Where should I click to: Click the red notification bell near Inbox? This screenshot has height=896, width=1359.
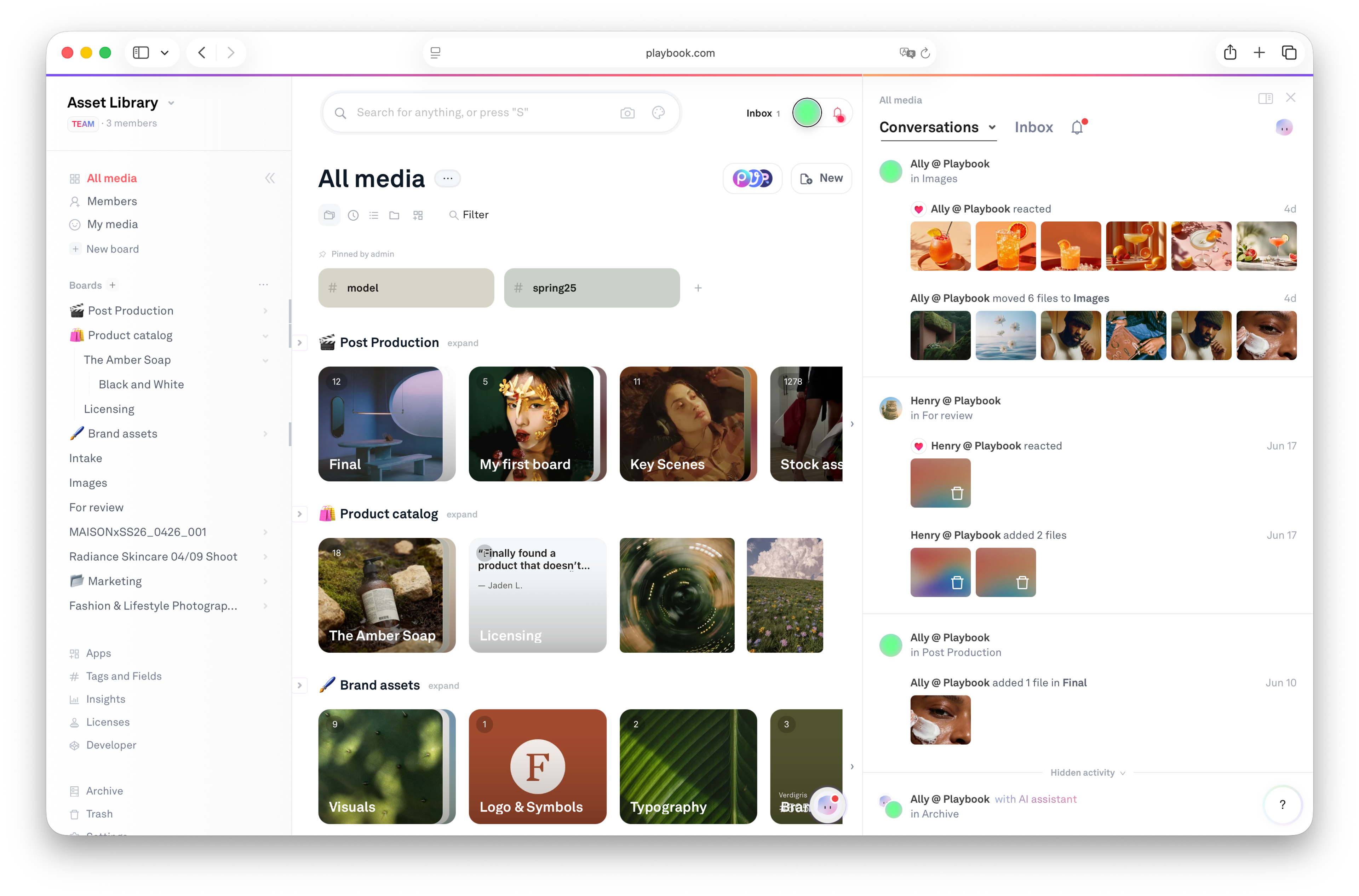[838, 114]
